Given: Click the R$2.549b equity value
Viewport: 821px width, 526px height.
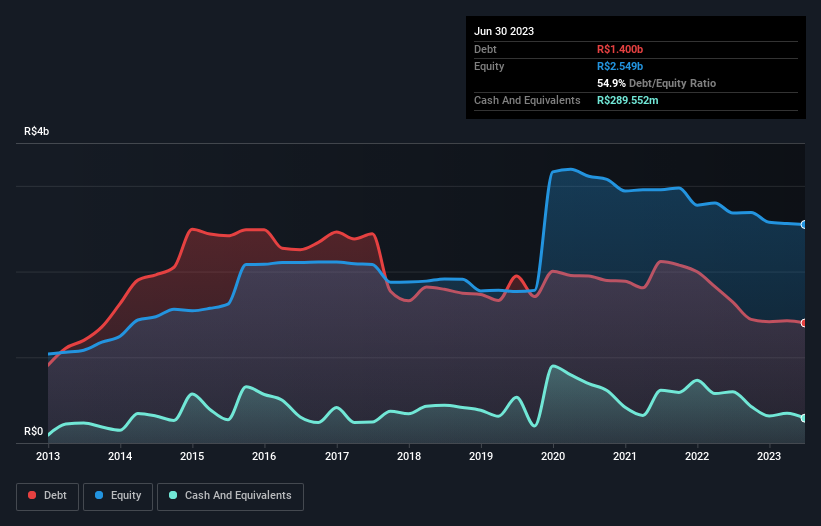Looking at the screenshot, I should pyautogui.click(x=620, y=66).
